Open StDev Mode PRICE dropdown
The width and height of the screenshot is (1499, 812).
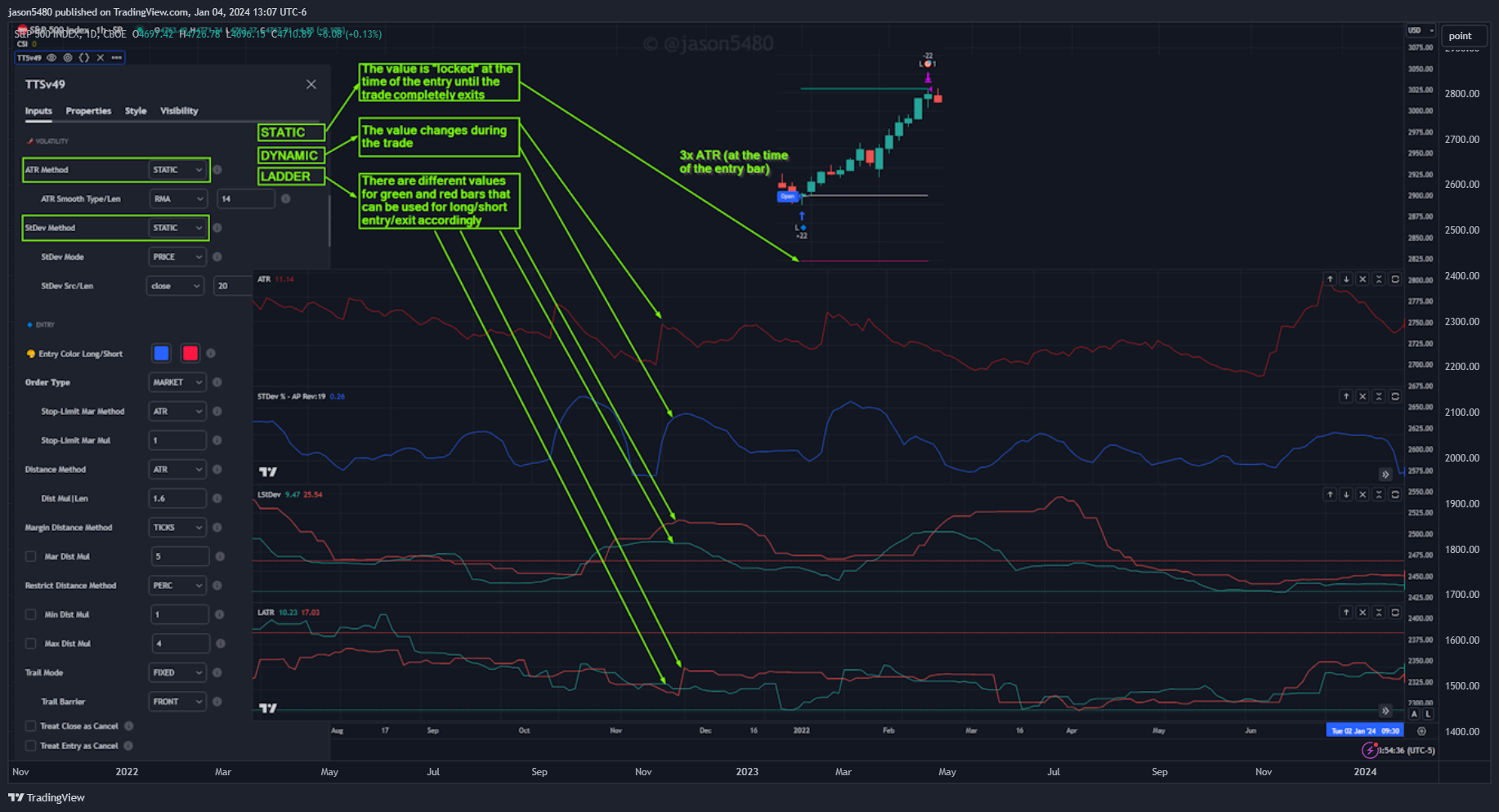tap(177, 257)
